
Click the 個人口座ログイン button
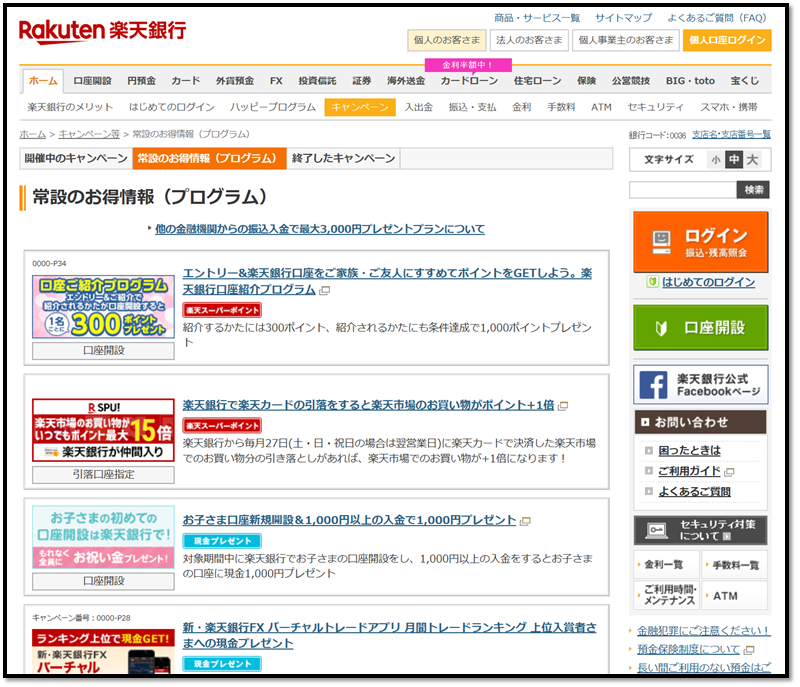tap(727, 40)
